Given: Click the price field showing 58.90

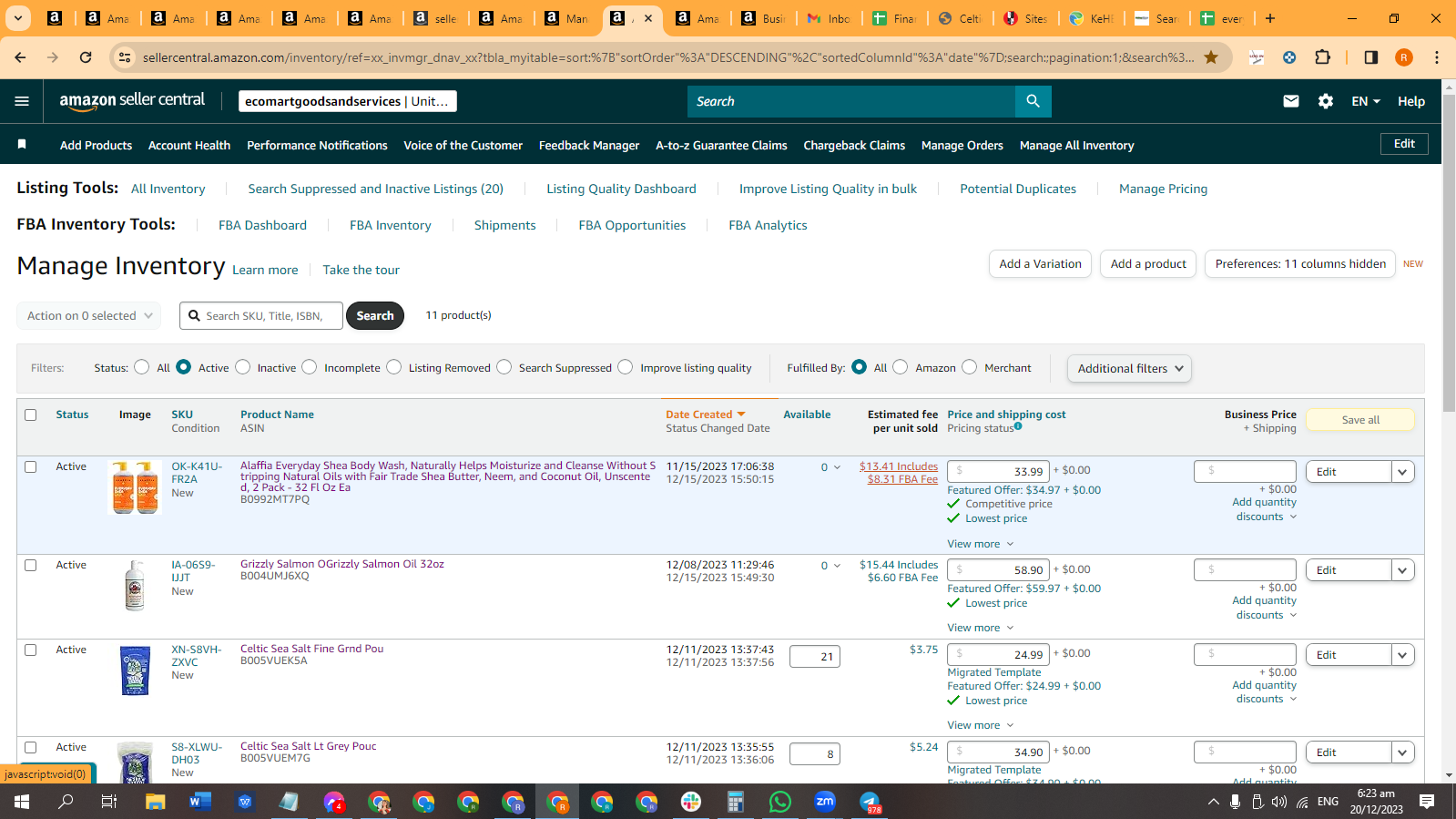Looking at the screenshot, I should tap(998, 570).
